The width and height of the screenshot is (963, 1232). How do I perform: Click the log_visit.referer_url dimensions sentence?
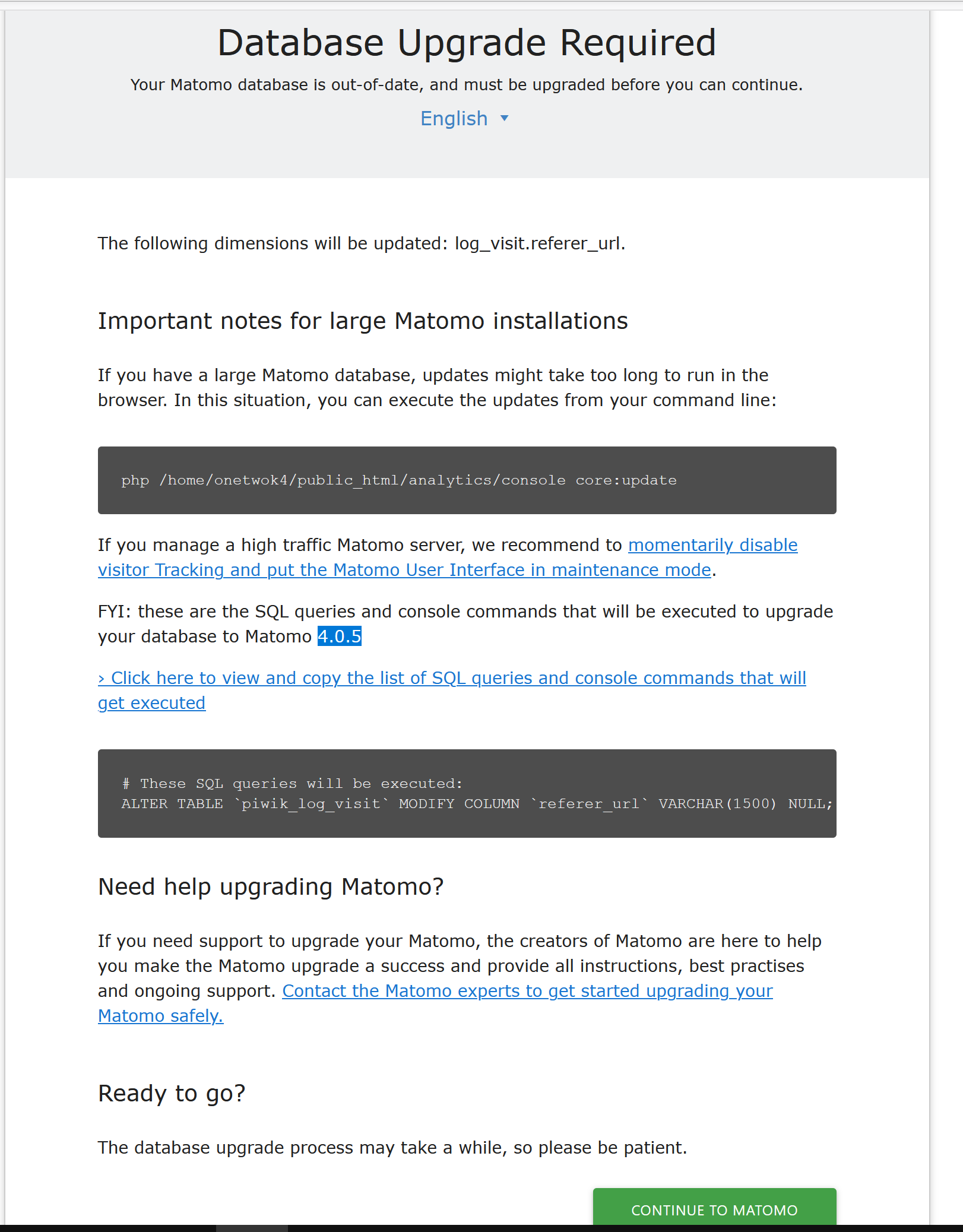tap(362, 243)
